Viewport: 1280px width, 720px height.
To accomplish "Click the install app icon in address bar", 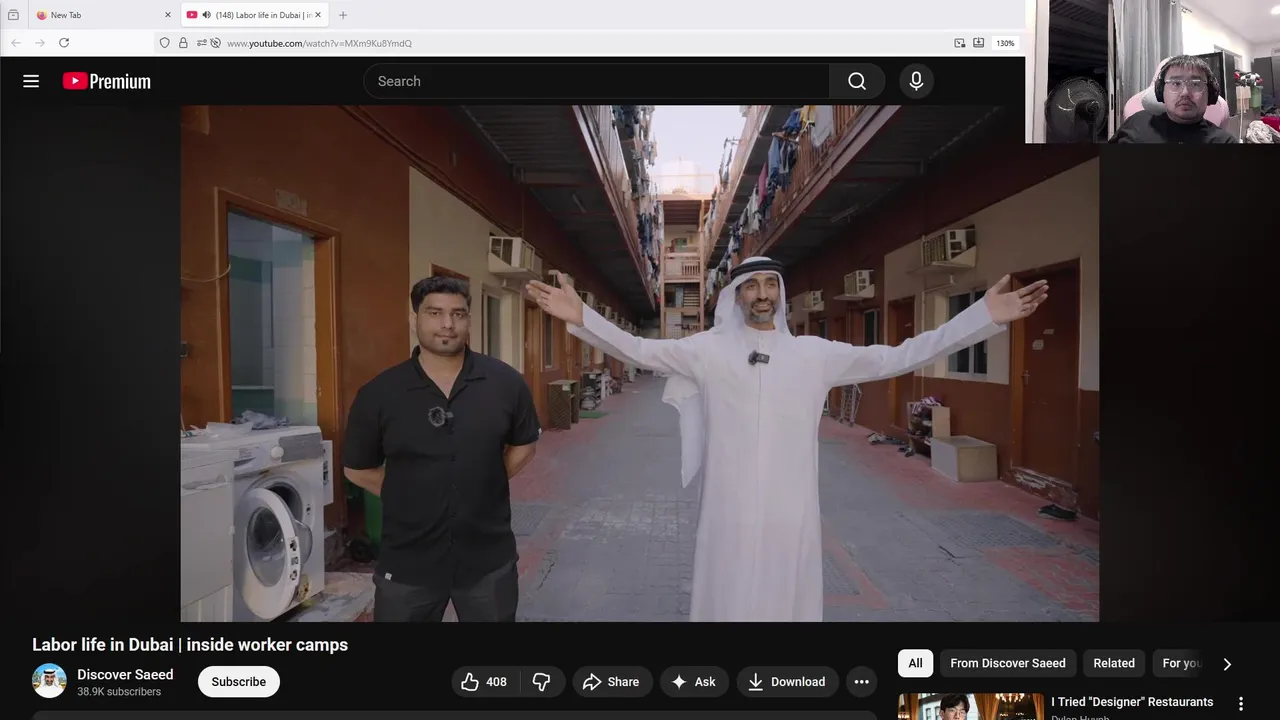I will 979,43.
